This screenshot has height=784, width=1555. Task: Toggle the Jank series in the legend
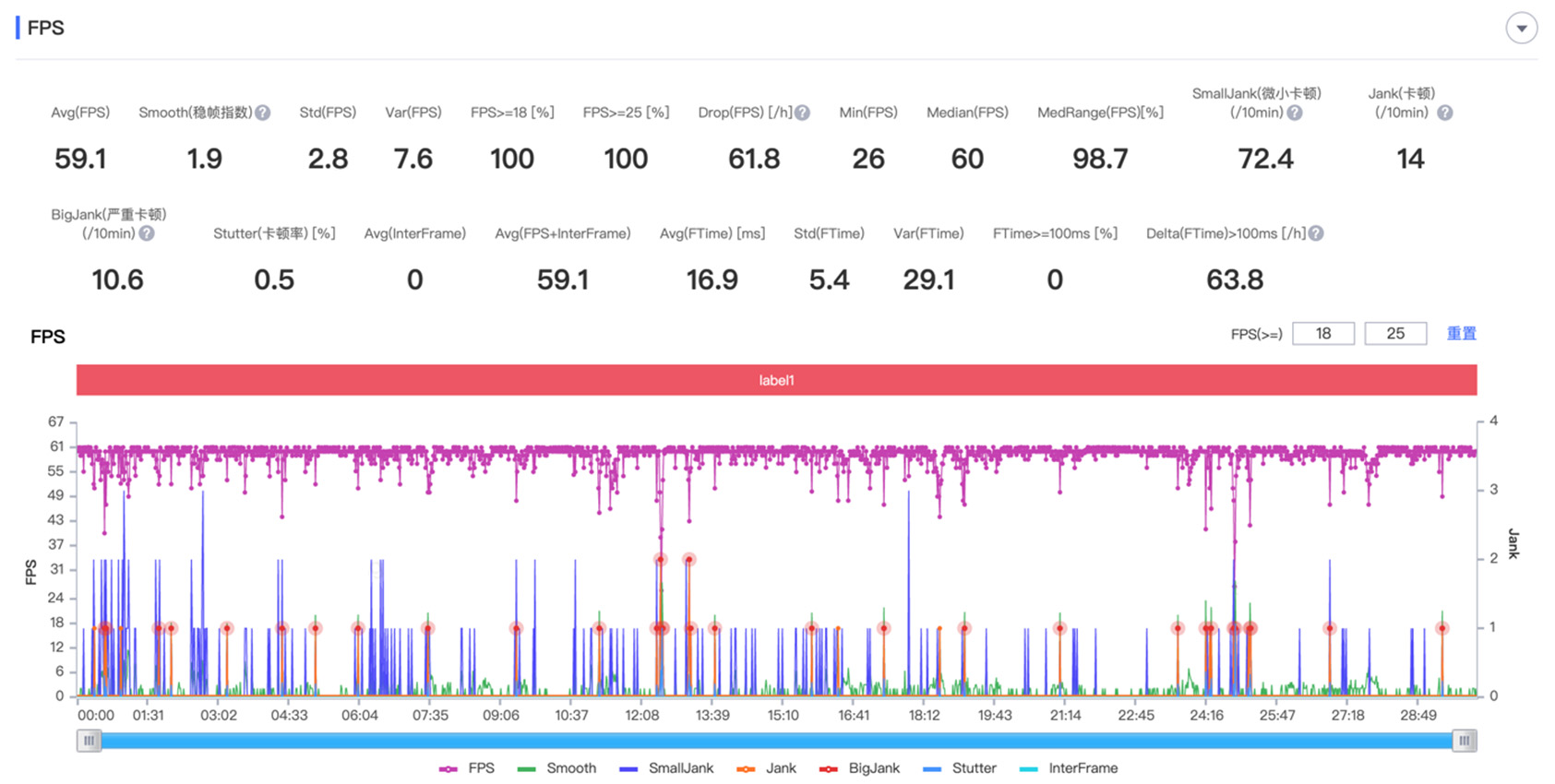point(767,768)
